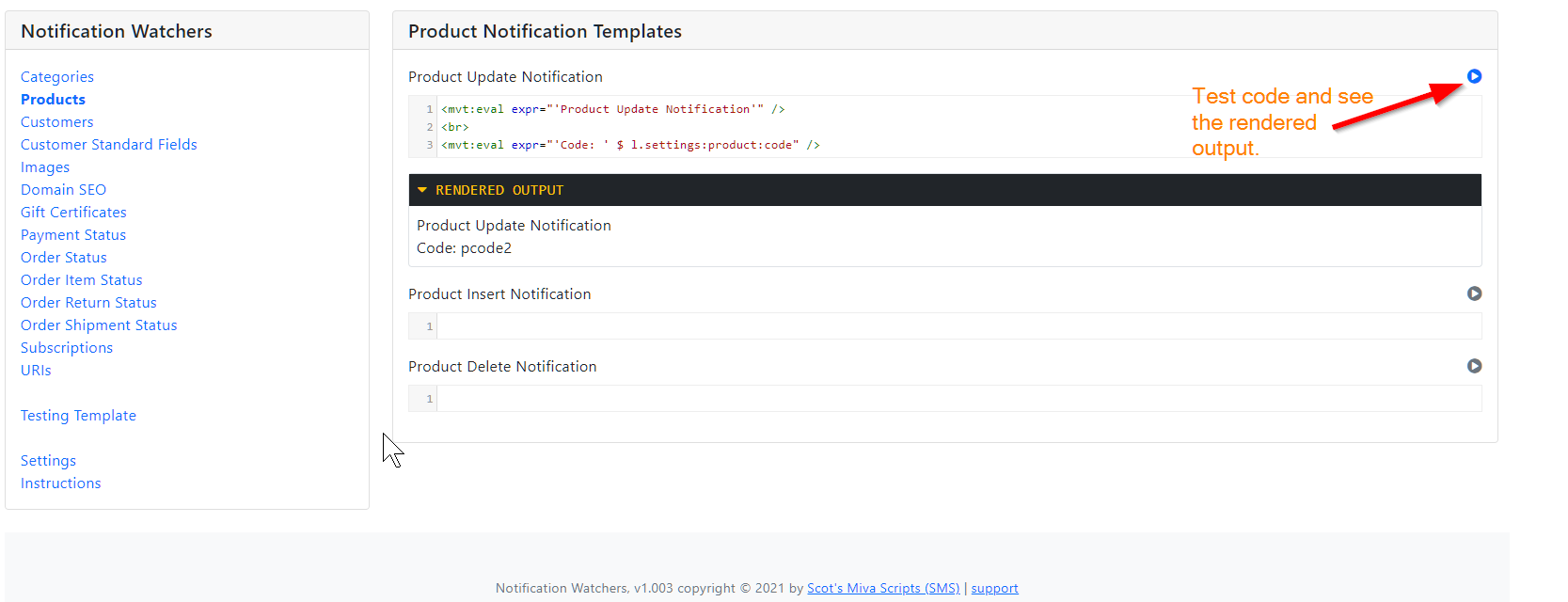Select the Order Return Status link
1568x602 pixels.
pos(88,303)
